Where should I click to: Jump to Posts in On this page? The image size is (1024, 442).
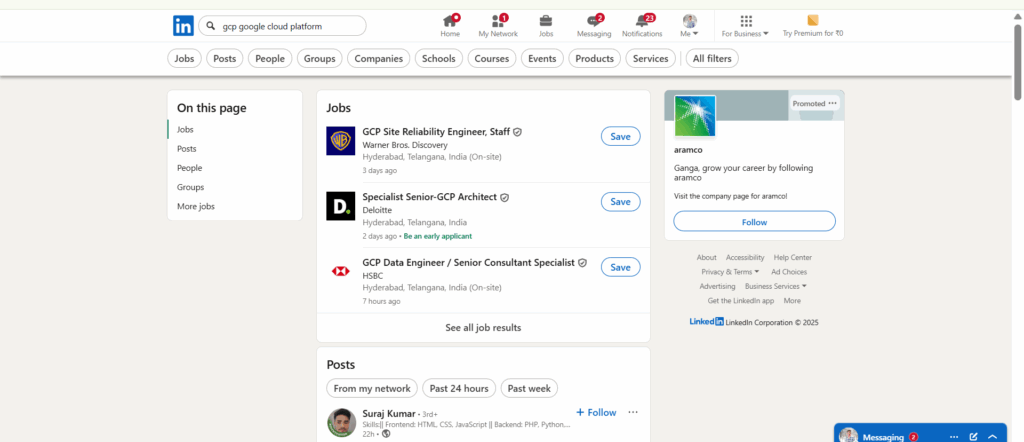point(187,149)
